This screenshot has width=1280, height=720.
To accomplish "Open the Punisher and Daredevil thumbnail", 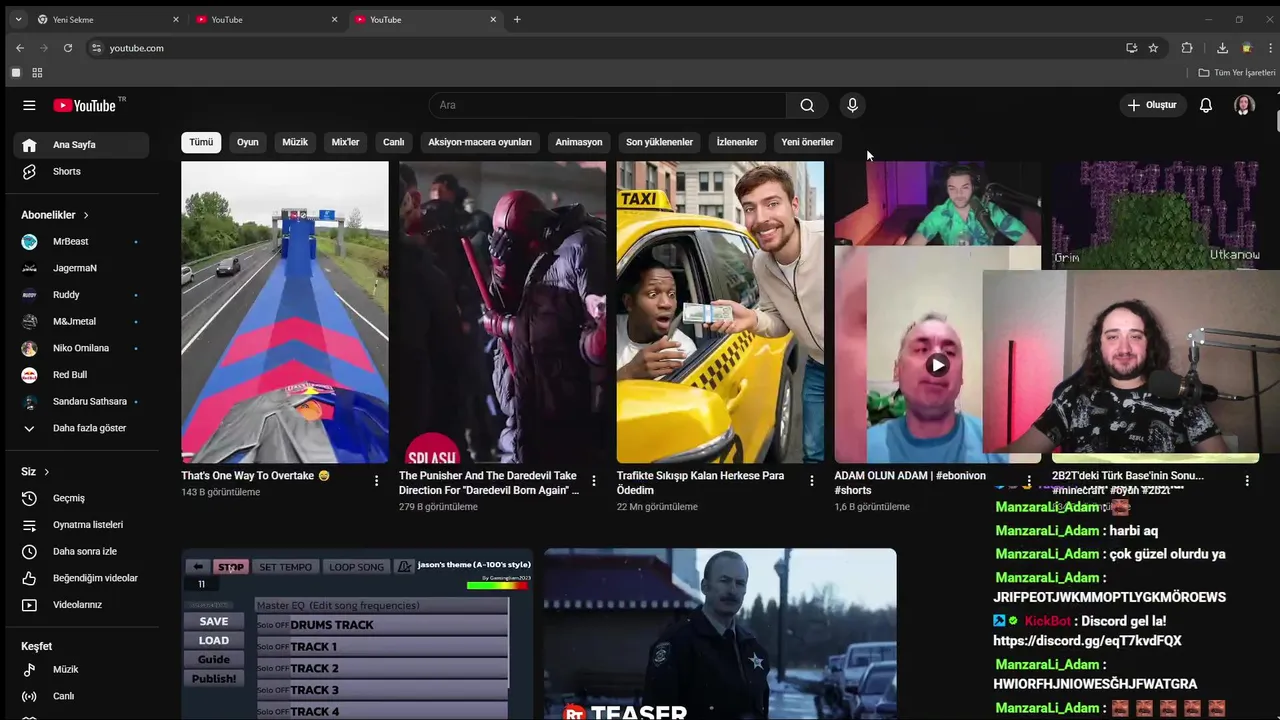I will tap(502, 312).
